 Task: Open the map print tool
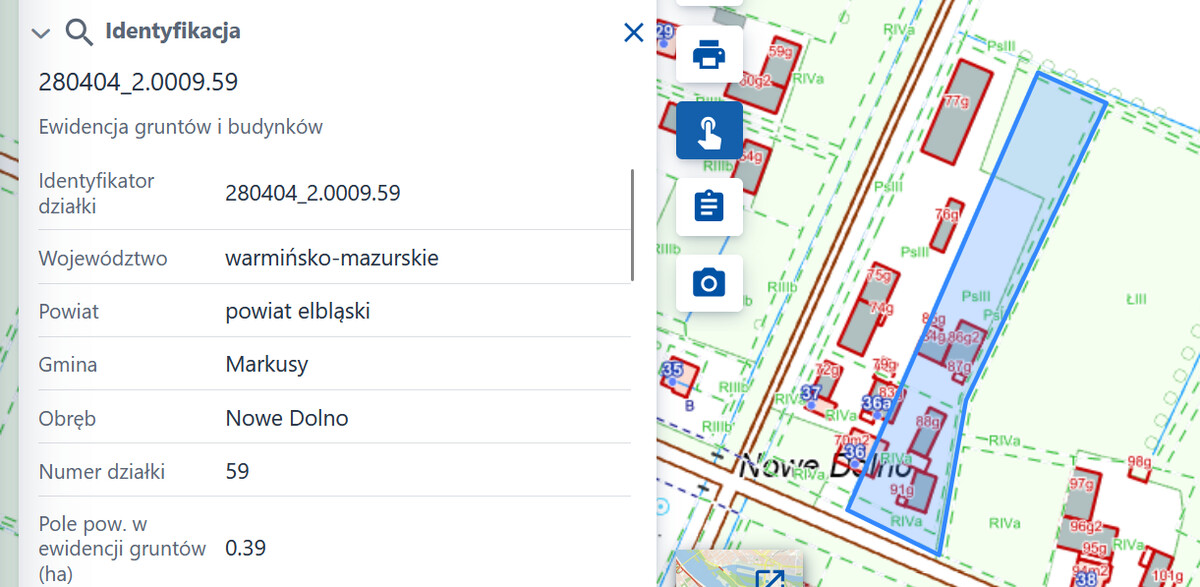(709, 55)
